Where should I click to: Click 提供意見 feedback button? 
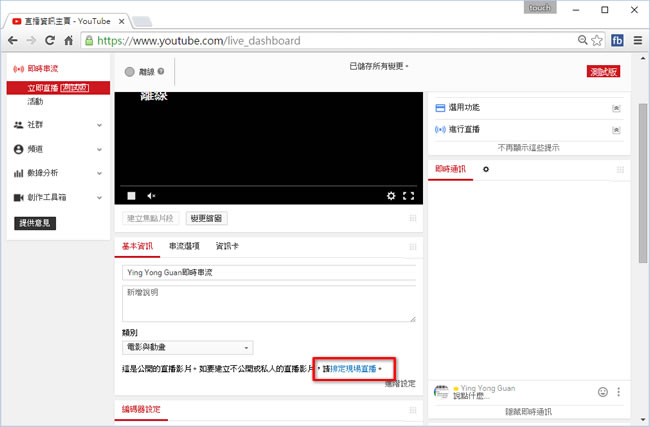pos(35,223)
